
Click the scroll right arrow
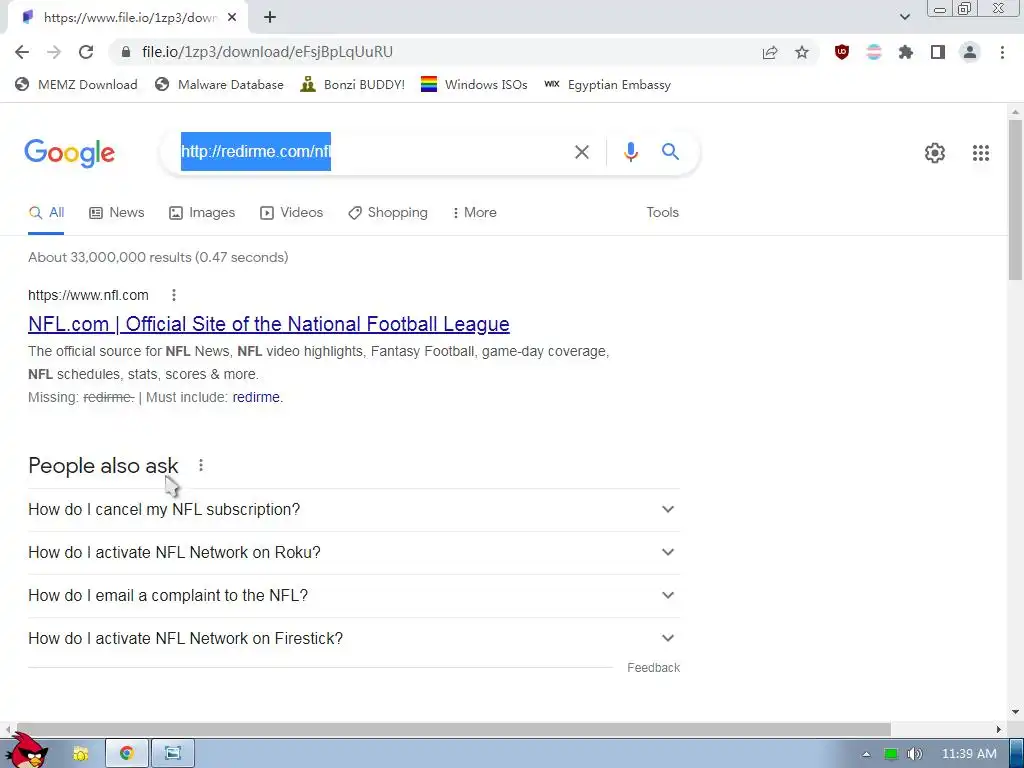(999, 729)
